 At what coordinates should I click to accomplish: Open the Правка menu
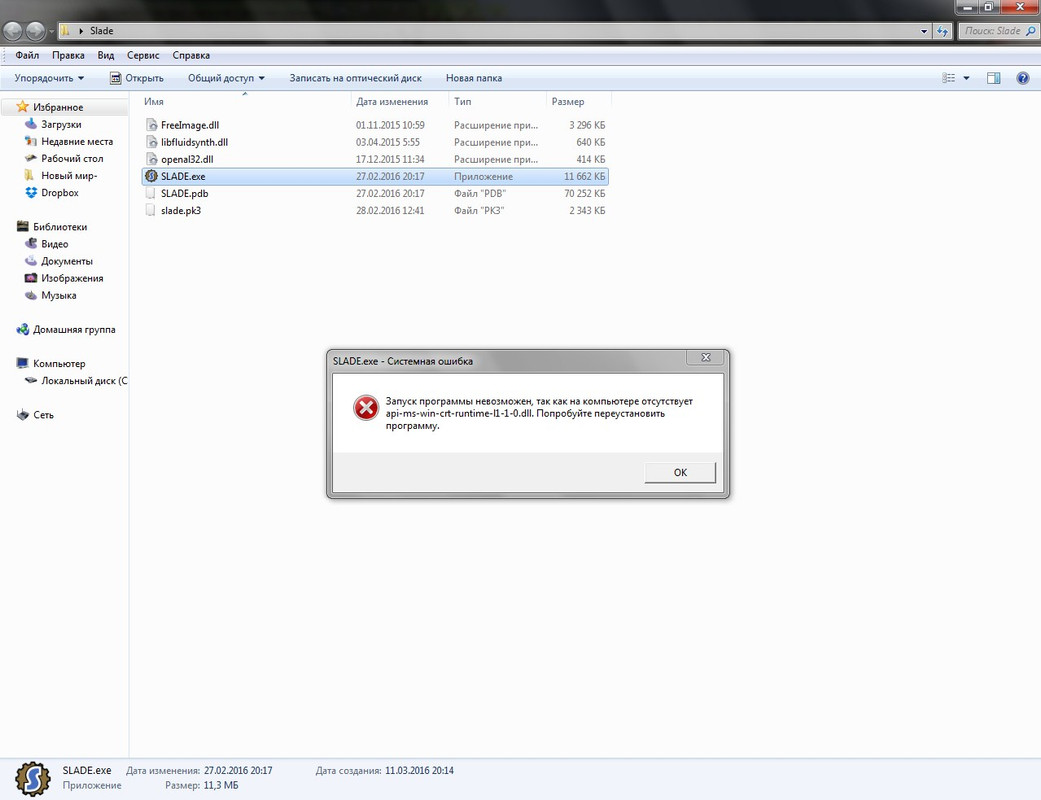click(68, 55)
